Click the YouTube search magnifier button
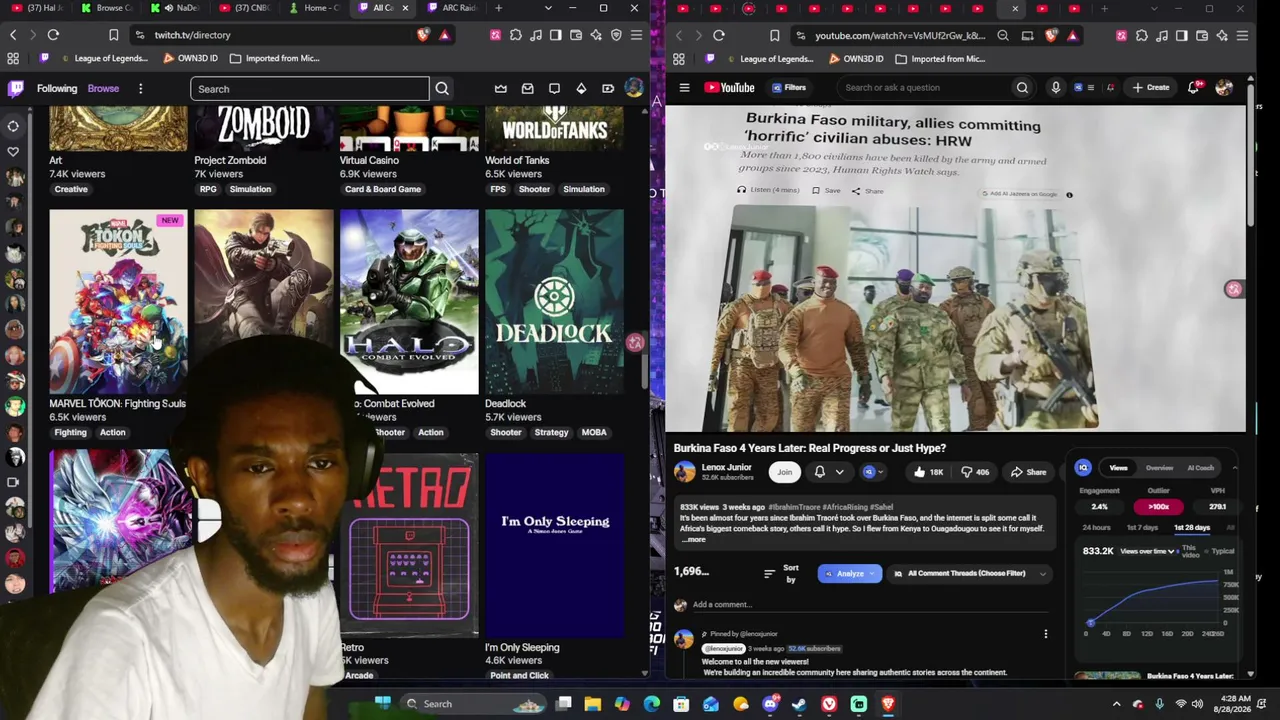Viewport: 1280px width, 720px height. [x=1022, y=88]
